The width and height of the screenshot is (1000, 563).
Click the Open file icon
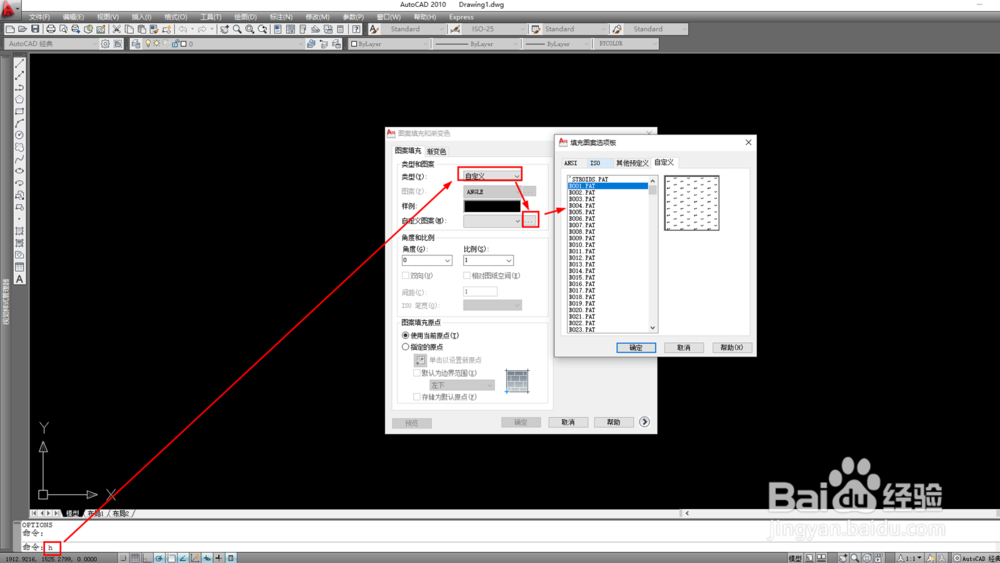pyautogui.click(x=22, y=29)
